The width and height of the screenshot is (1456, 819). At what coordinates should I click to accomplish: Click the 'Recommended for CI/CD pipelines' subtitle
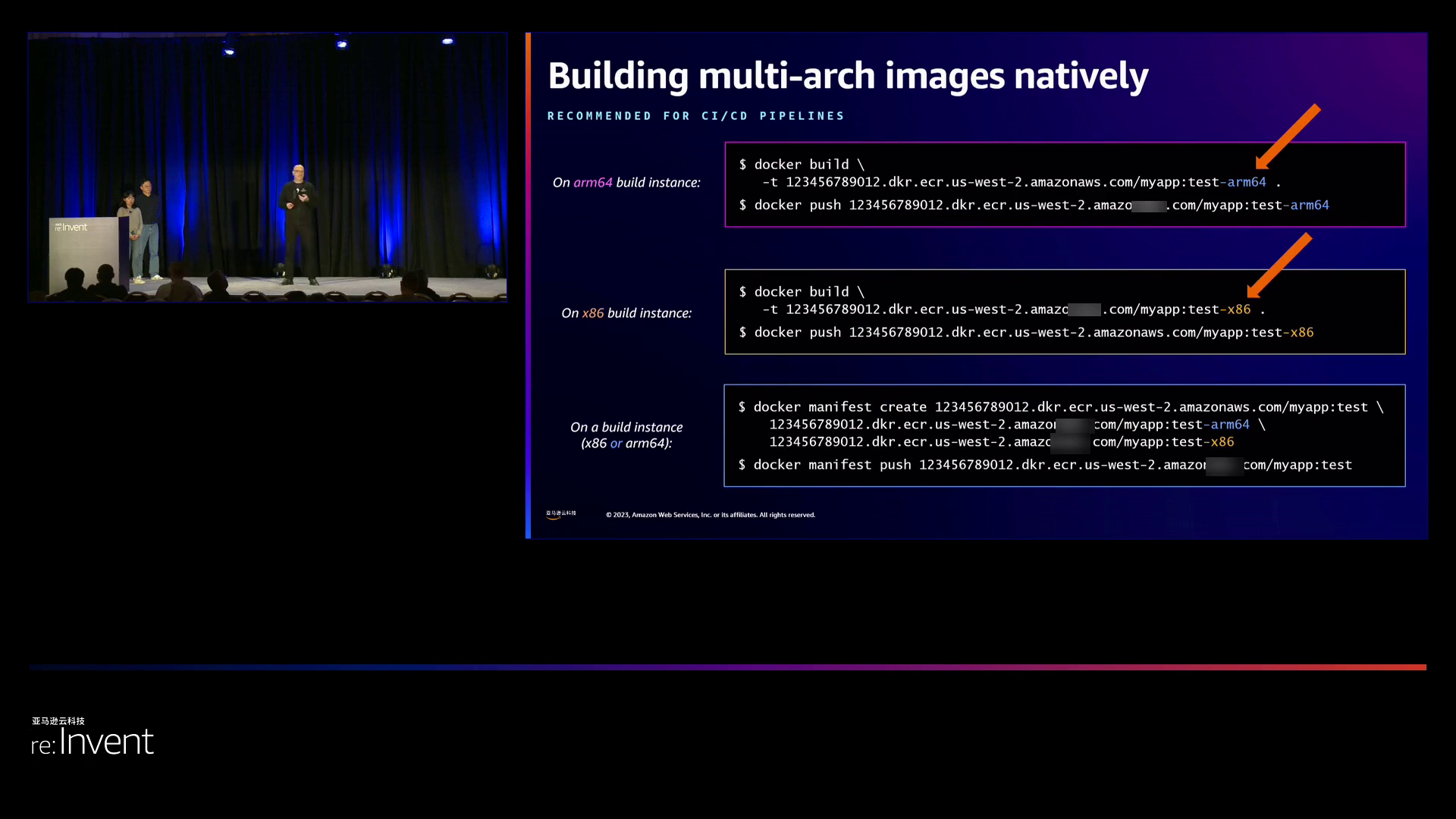coord(695,116)
